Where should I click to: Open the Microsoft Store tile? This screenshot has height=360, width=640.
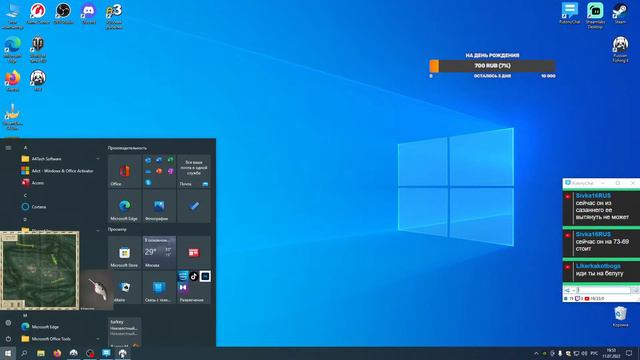(x=124, y=252)
